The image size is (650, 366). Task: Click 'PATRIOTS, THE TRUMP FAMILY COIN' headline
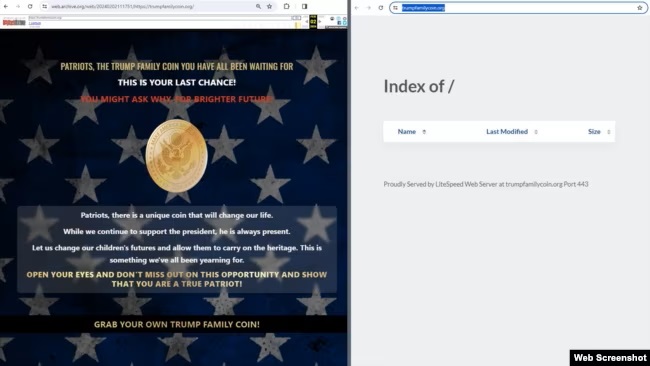point(177,66)
